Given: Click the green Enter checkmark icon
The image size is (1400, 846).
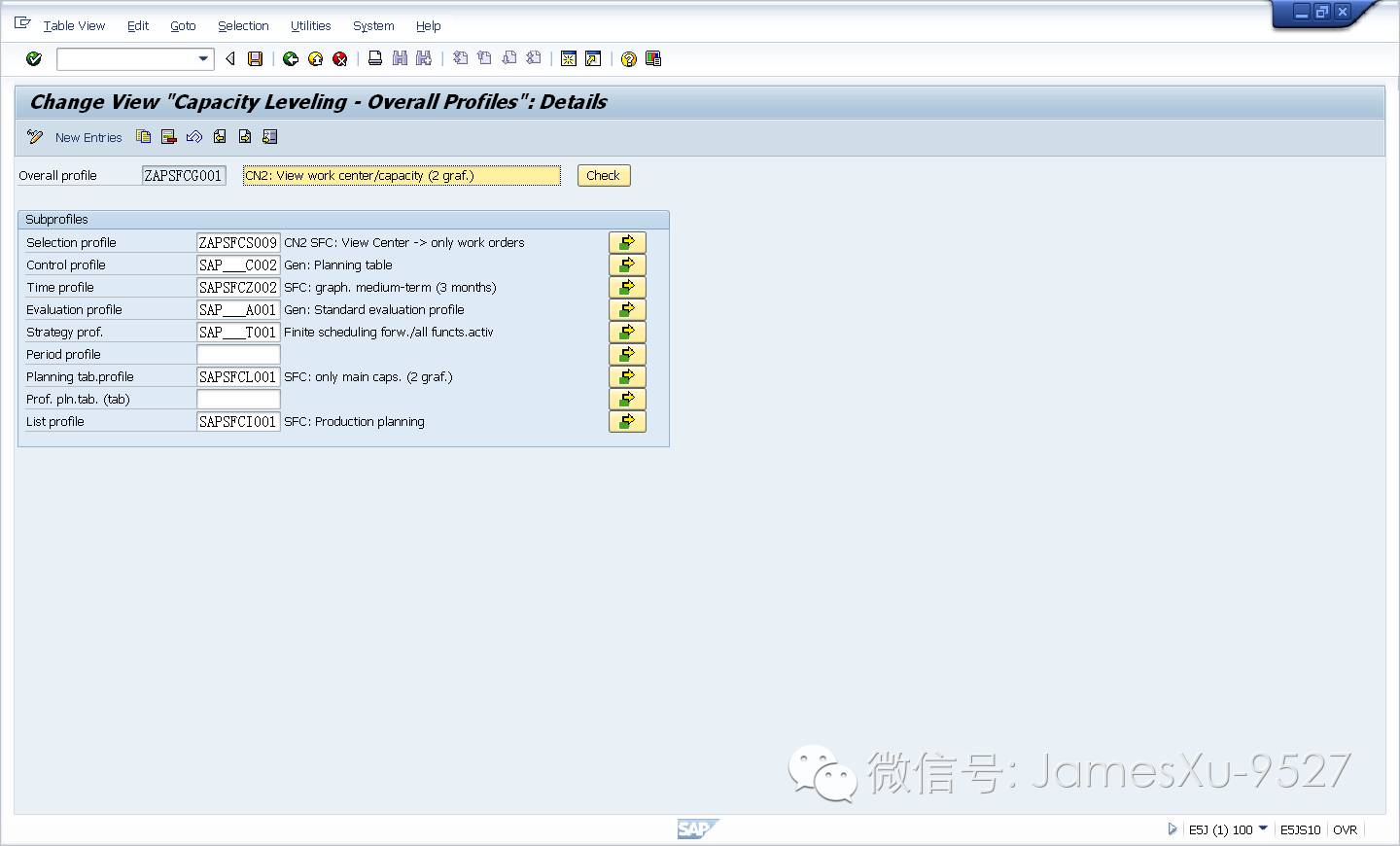Looking at the screenshot, I should coord(34,59).
